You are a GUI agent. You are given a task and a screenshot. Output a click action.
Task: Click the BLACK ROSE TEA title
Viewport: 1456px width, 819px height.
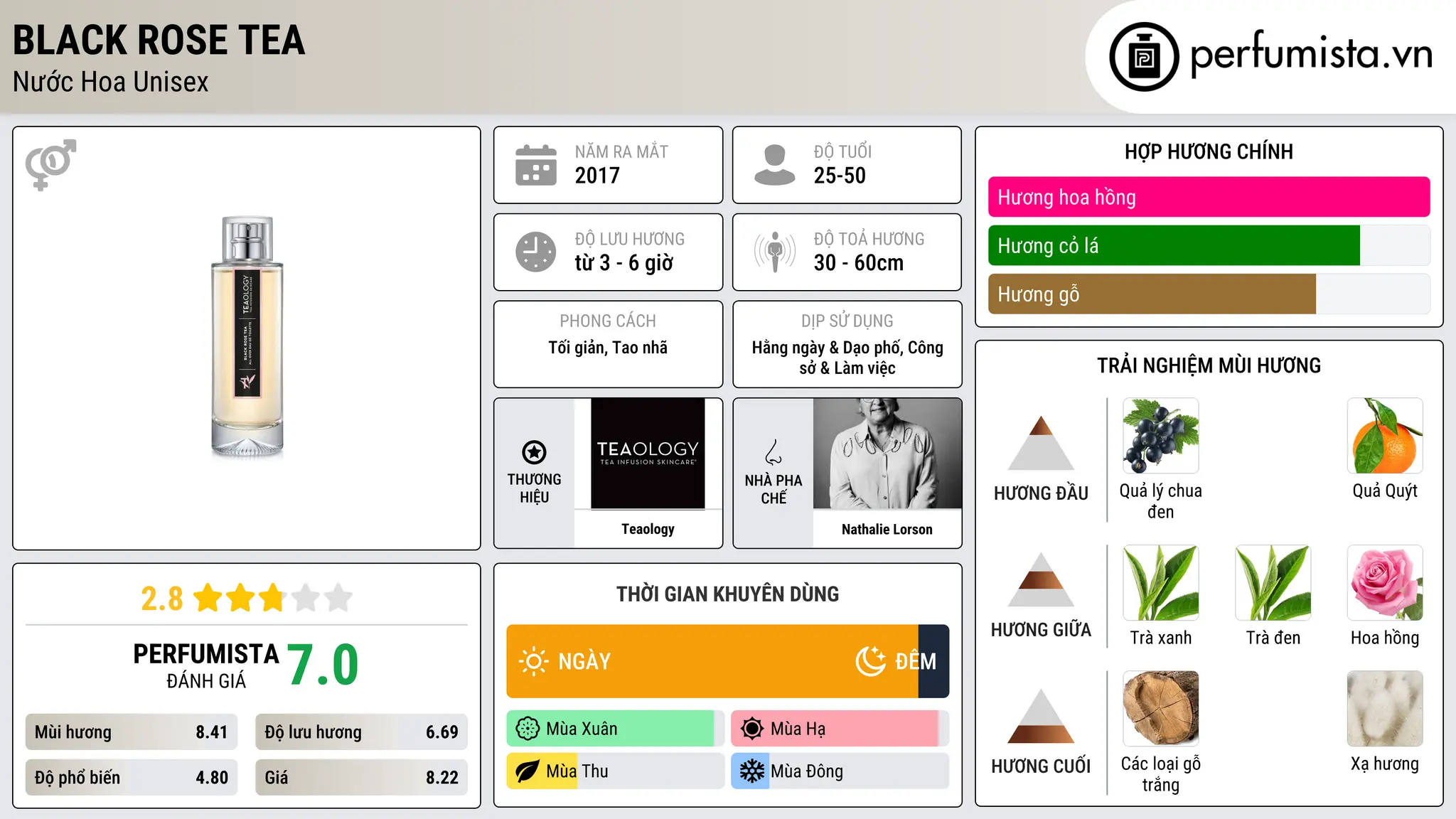(159, 40)
